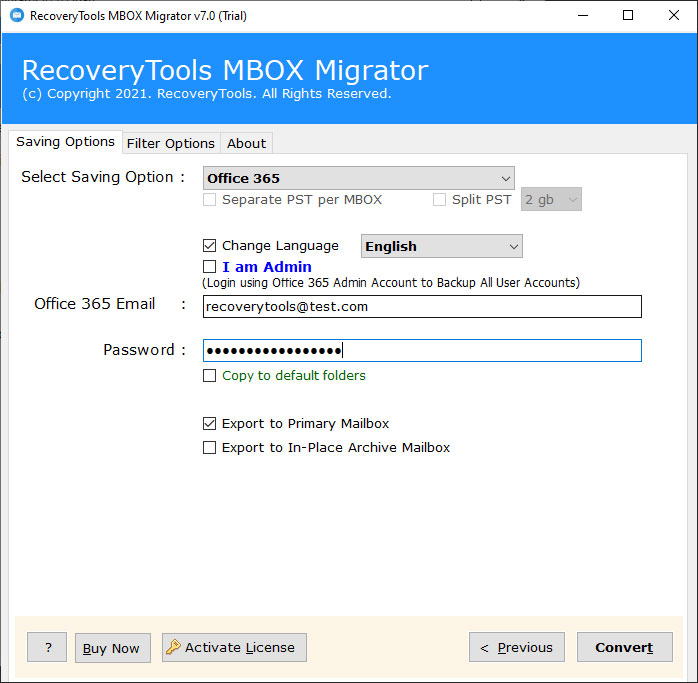Click the ? help button

pyautogui.click(x=47, y=647)
